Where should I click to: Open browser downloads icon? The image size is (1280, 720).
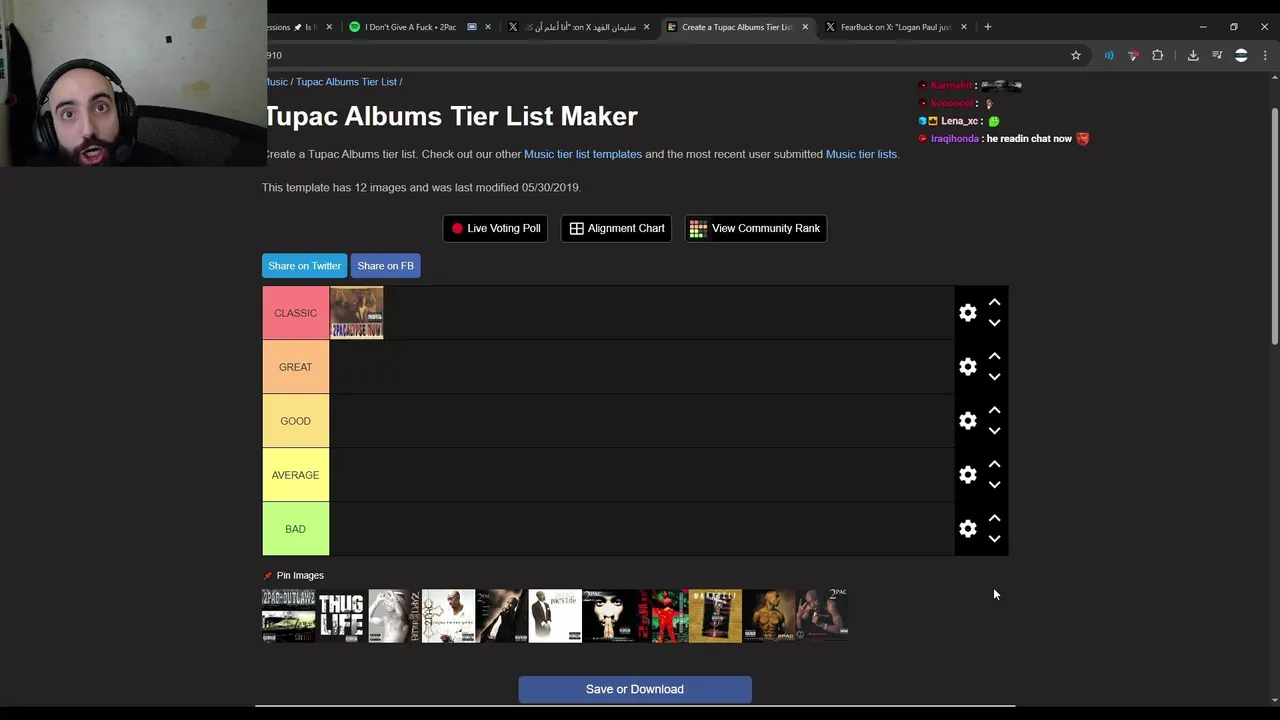pos(1193,56)
